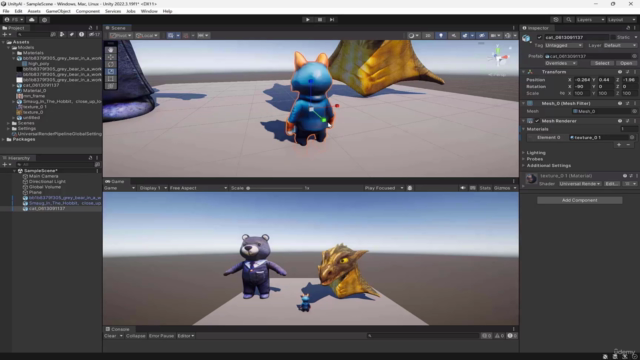Click the scene orientation gizmo
This screenshot has width=640, height=360.
point(498,58)
